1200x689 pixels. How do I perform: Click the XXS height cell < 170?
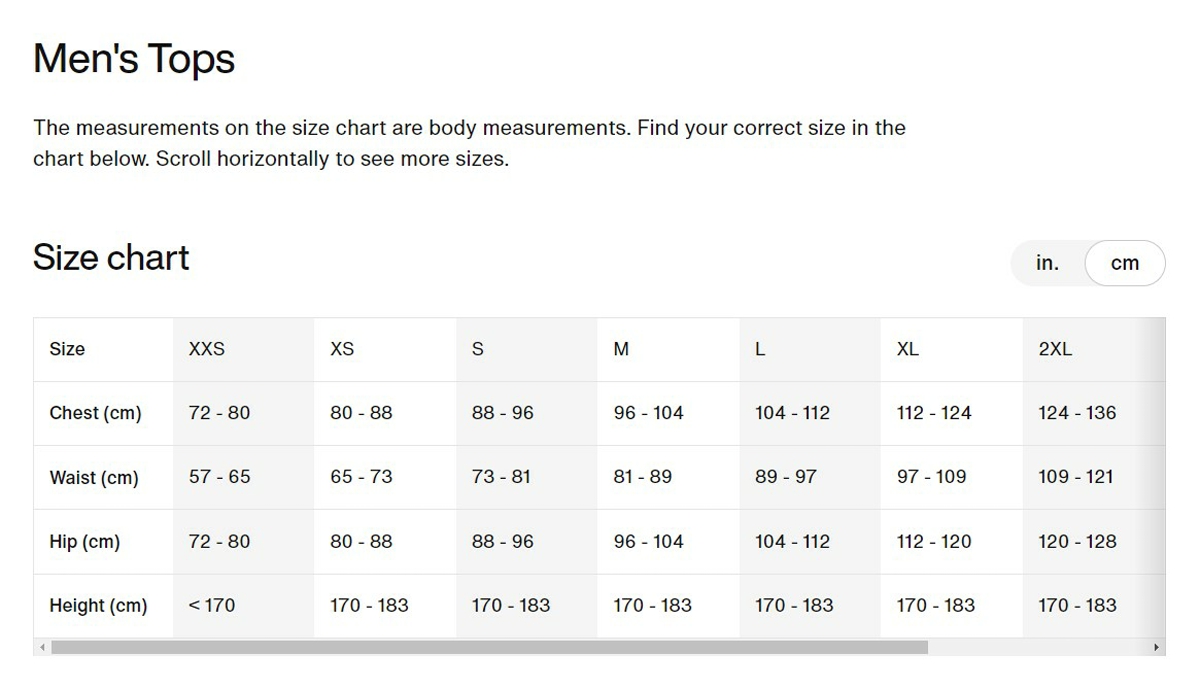click(x=212, y=605)
